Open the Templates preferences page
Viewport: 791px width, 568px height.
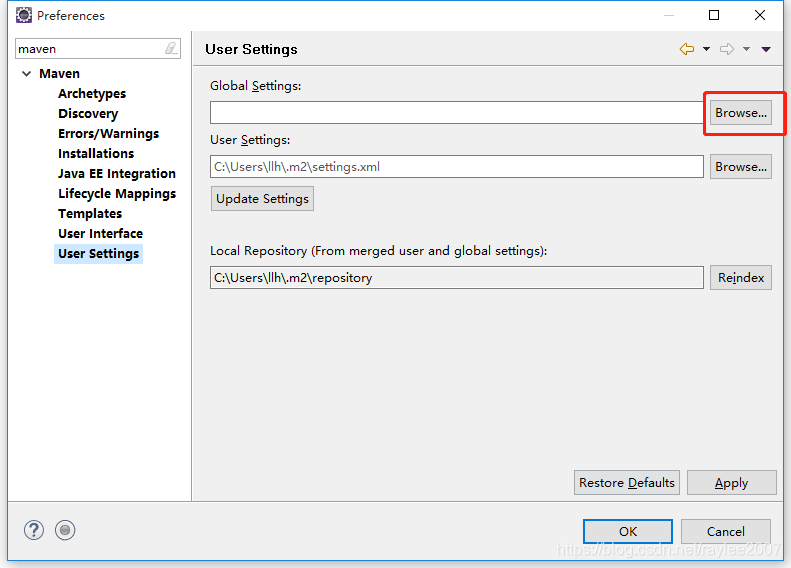(90, 213)
